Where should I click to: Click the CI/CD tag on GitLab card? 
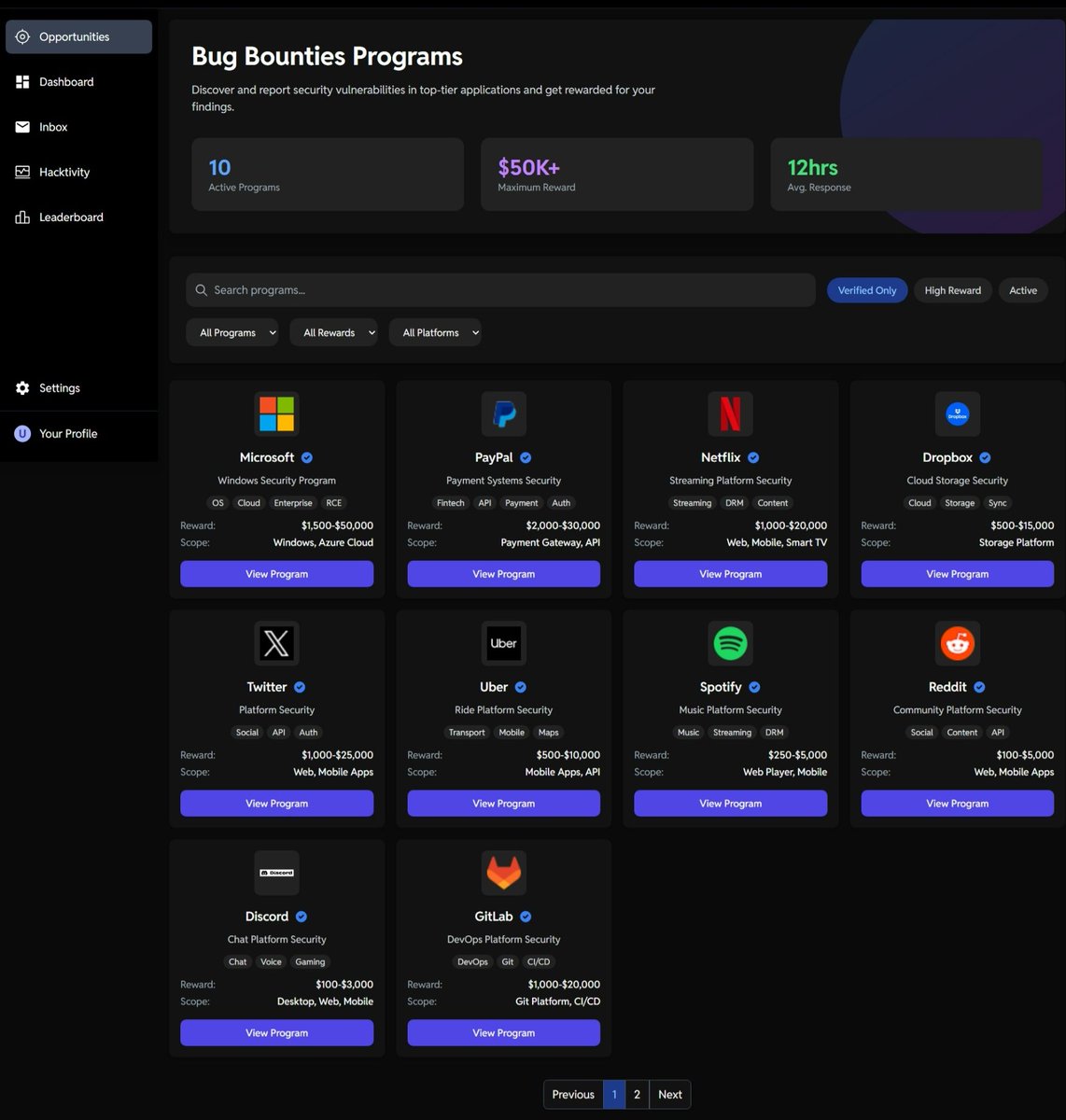pos(539,962)
